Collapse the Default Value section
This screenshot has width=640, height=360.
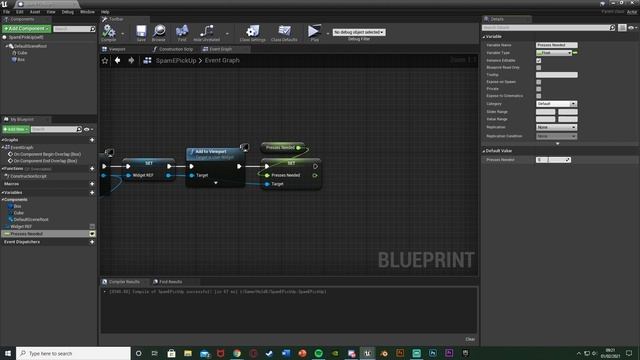coord(484,151)
